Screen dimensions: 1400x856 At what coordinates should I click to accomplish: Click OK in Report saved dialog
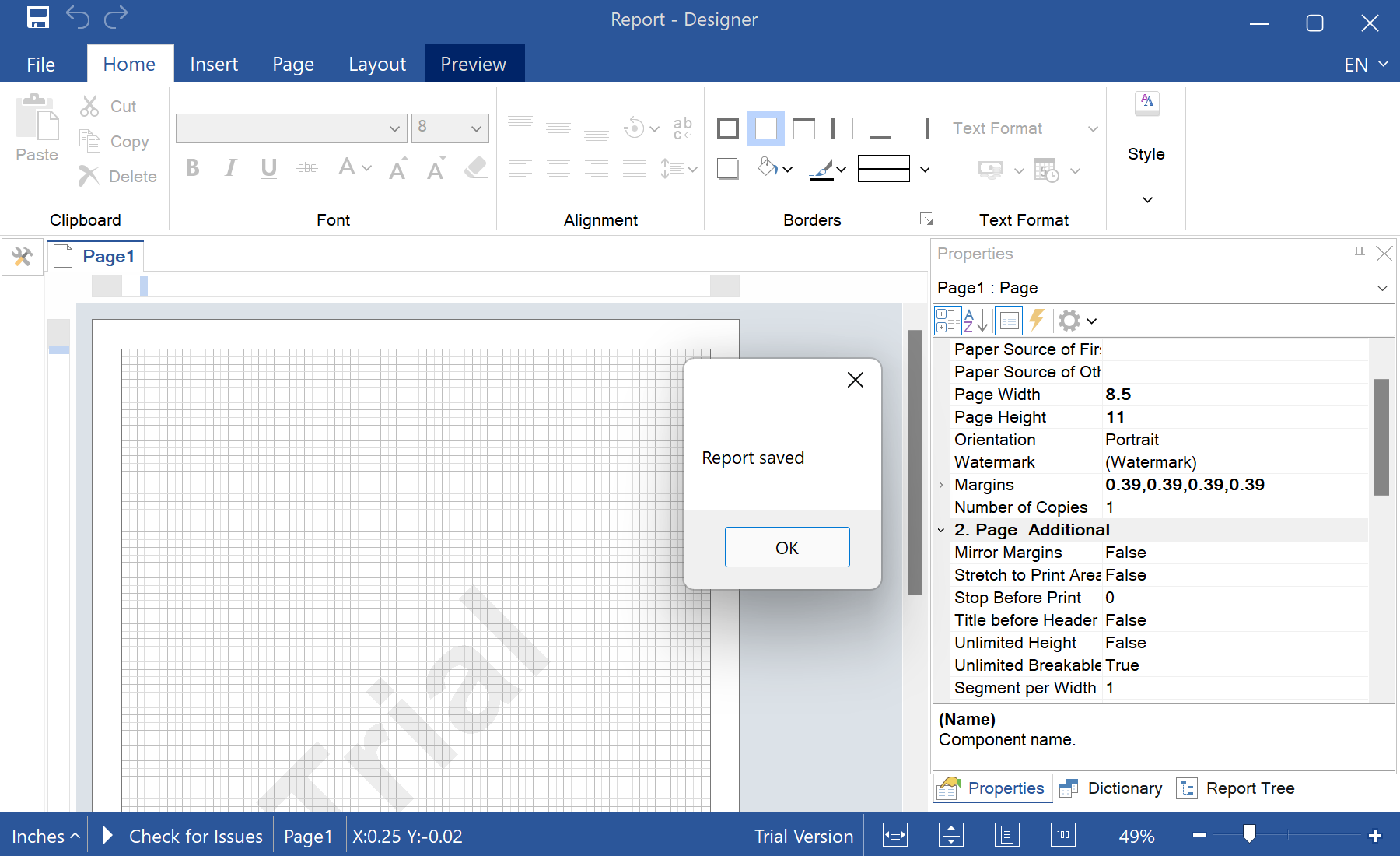click(x=787, y=547)
